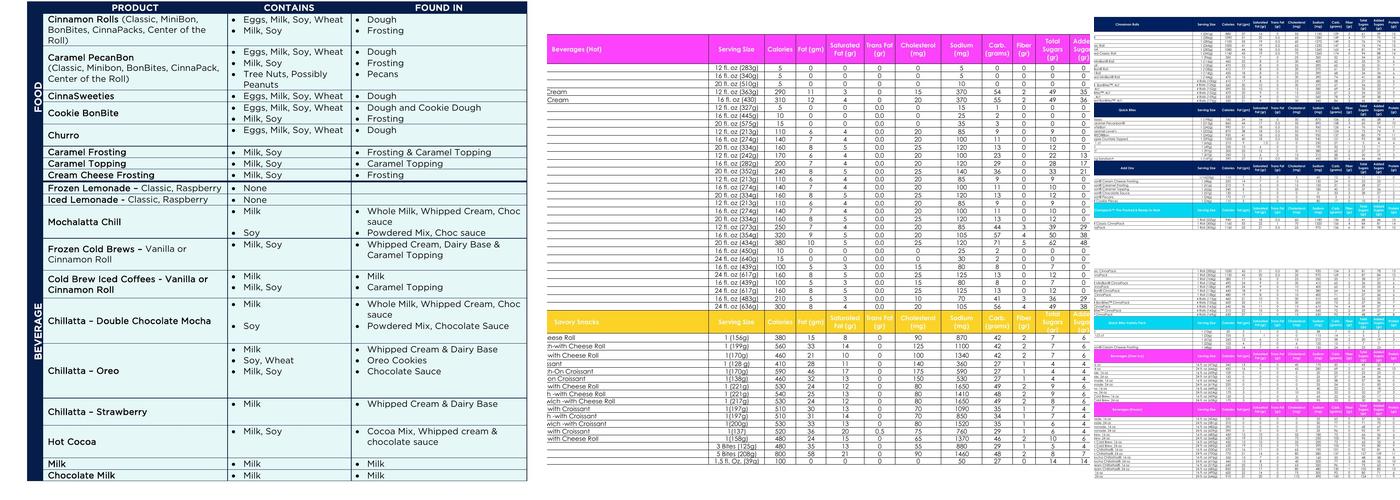The image size is (1400, 500).
Task: Click the CONTAINS column header
Action: [x=289, y=7]
